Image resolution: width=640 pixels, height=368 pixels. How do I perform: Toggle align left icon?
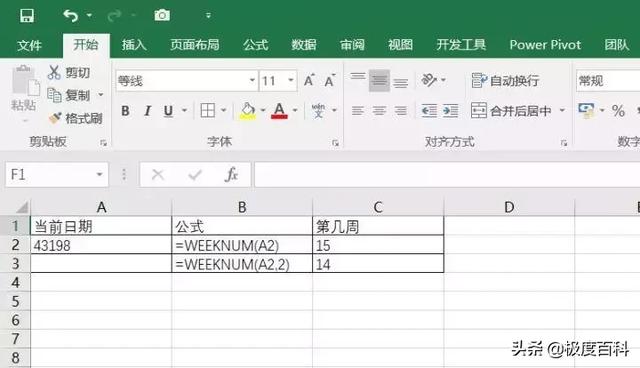coord(358,111)
